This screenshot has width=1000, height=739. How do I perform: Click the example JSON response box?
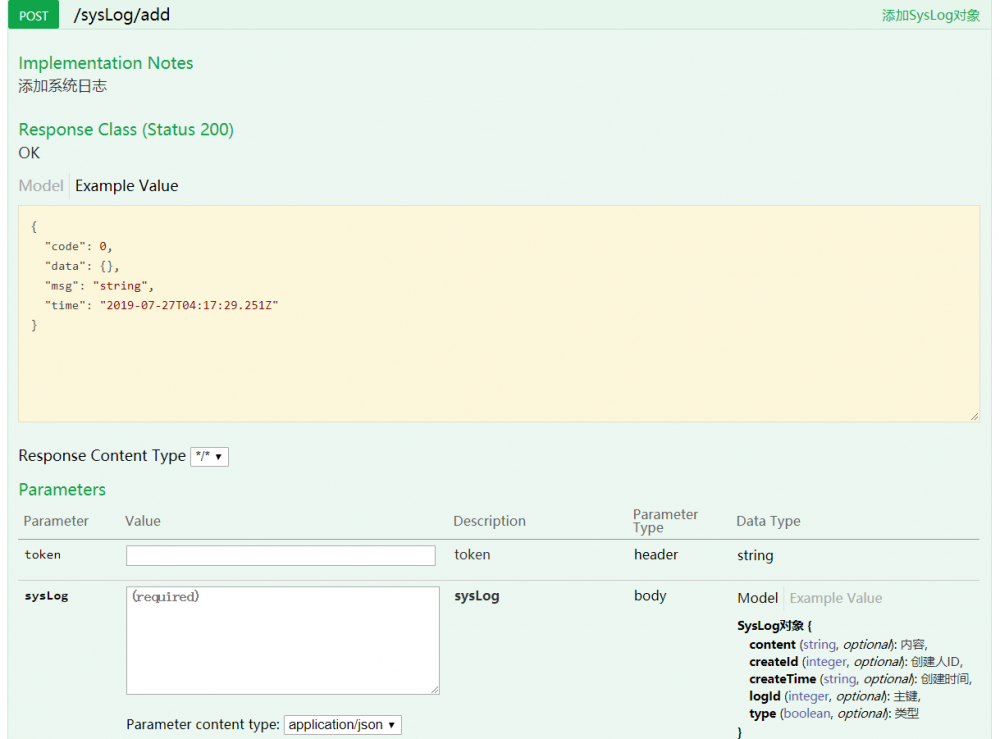(499, 313)
